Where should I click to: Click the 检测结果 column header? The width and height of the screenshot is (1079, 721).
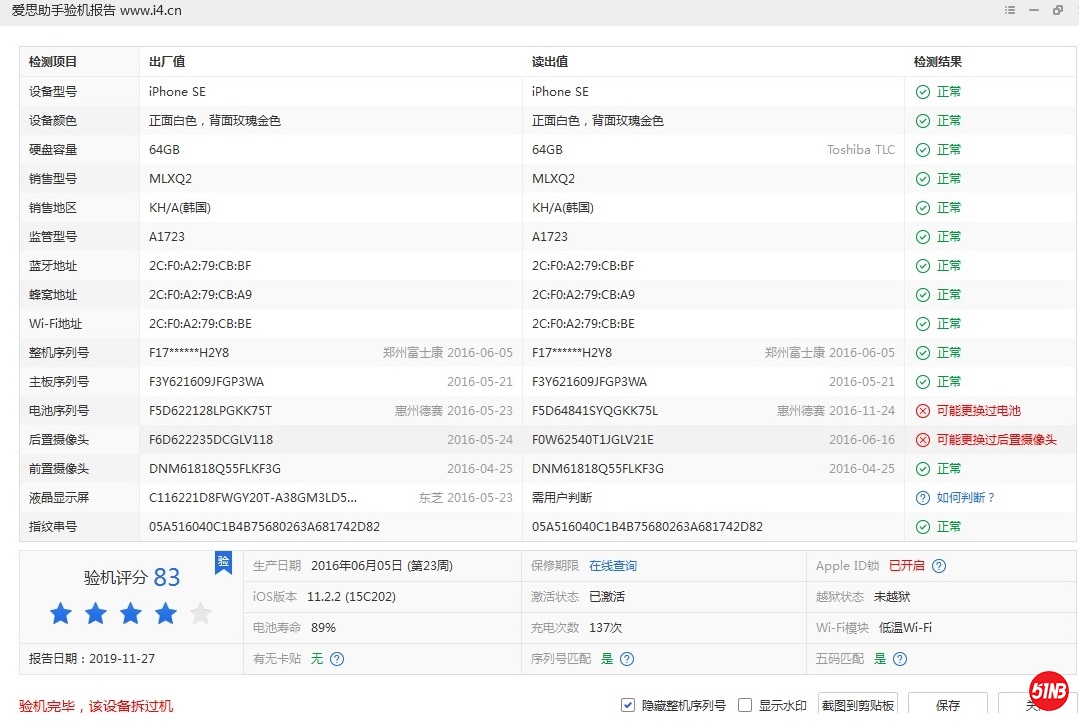[x=938, y=62]
